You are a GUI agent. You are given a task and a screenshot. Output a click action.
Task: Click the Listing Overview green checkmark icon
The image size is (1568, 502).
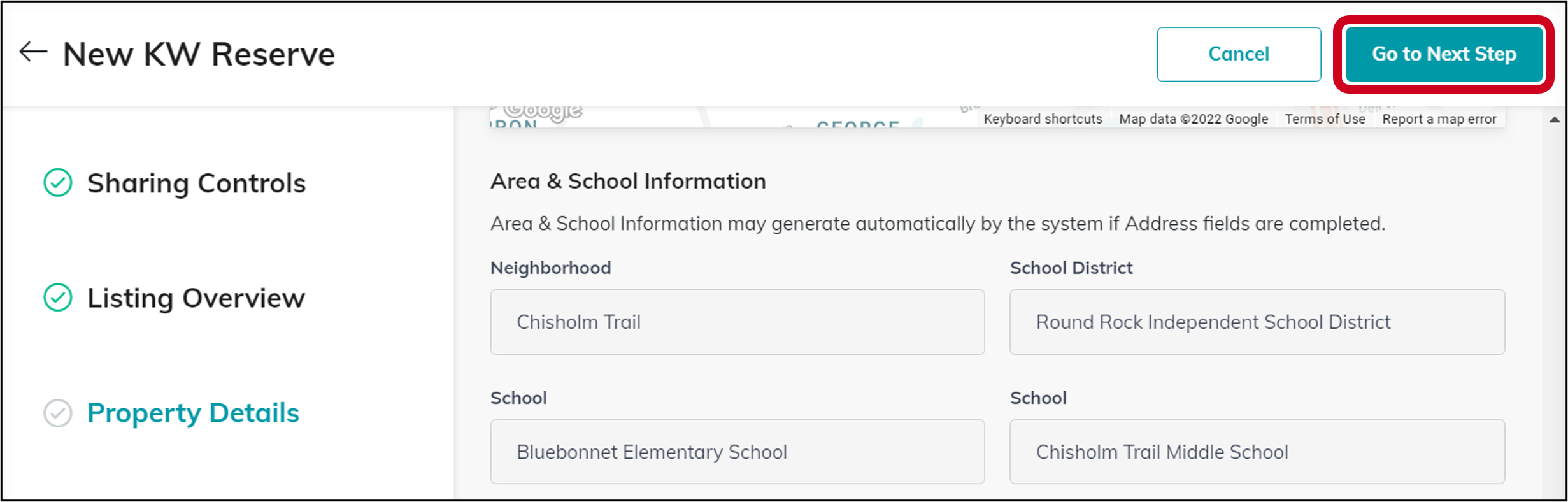click(58, 298)
